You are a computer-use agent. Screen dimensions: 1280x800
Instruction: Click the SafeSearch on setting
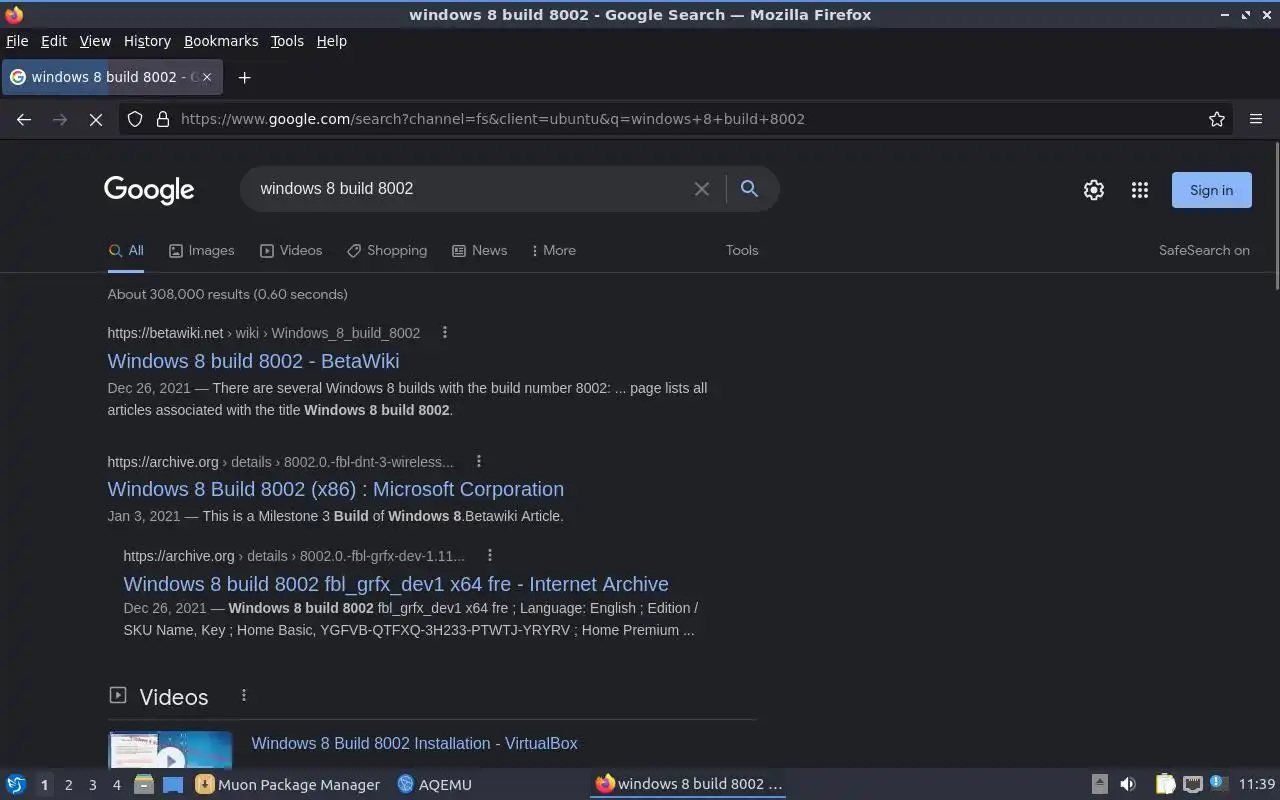coord(1204,250)
